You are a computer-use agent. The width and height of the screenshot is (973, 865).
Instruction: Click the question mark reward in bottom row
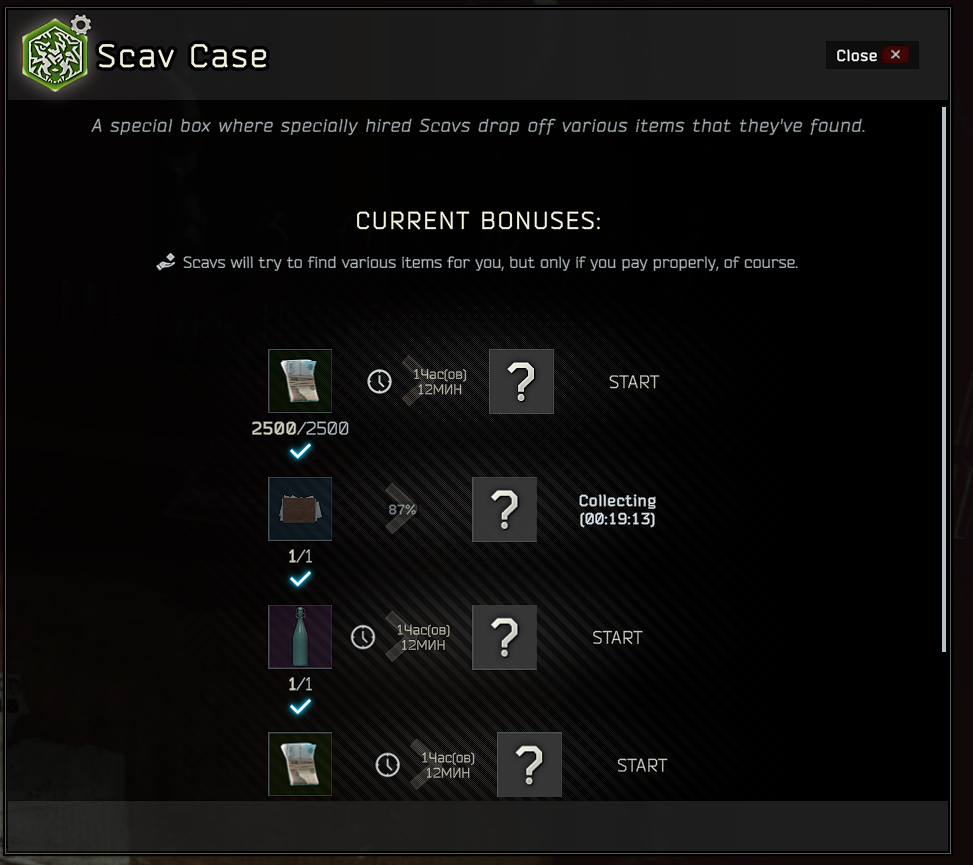(x=529, y=764)
